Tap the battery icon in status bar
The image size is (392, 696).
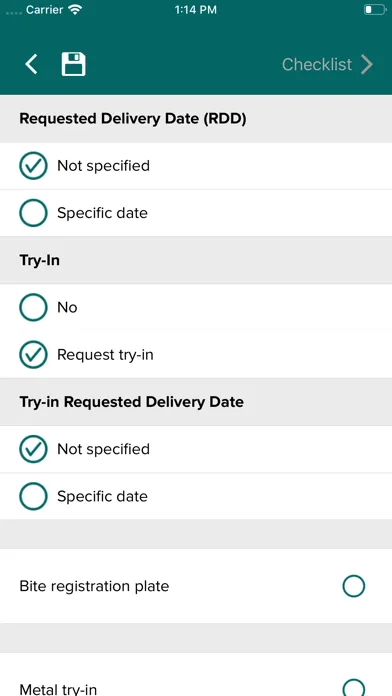(375, 10)
